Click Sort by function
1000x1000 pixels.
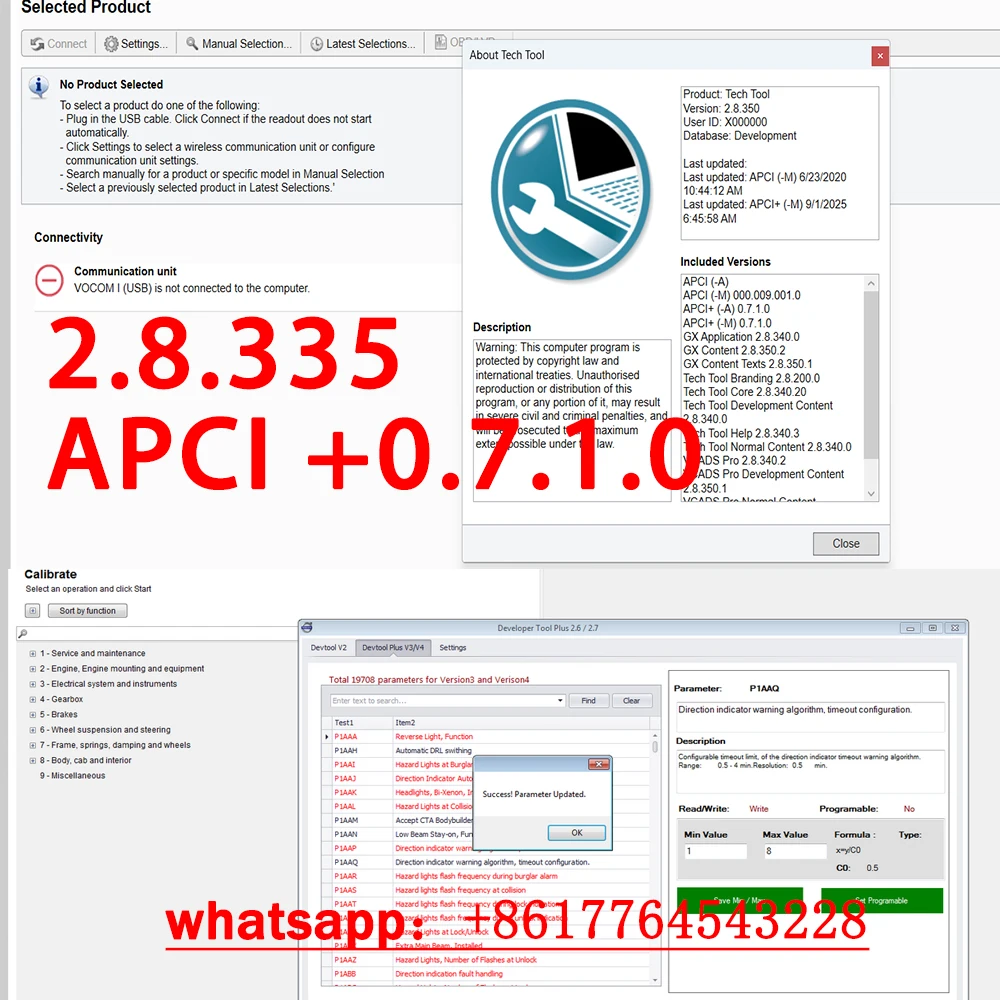coord(86,610)
